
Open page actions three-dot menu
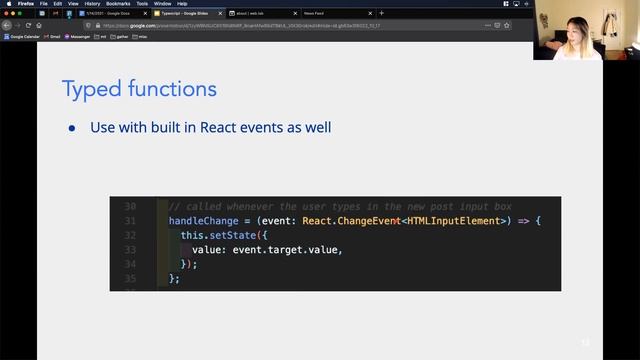pyautogui.click(x=488, y=25)
